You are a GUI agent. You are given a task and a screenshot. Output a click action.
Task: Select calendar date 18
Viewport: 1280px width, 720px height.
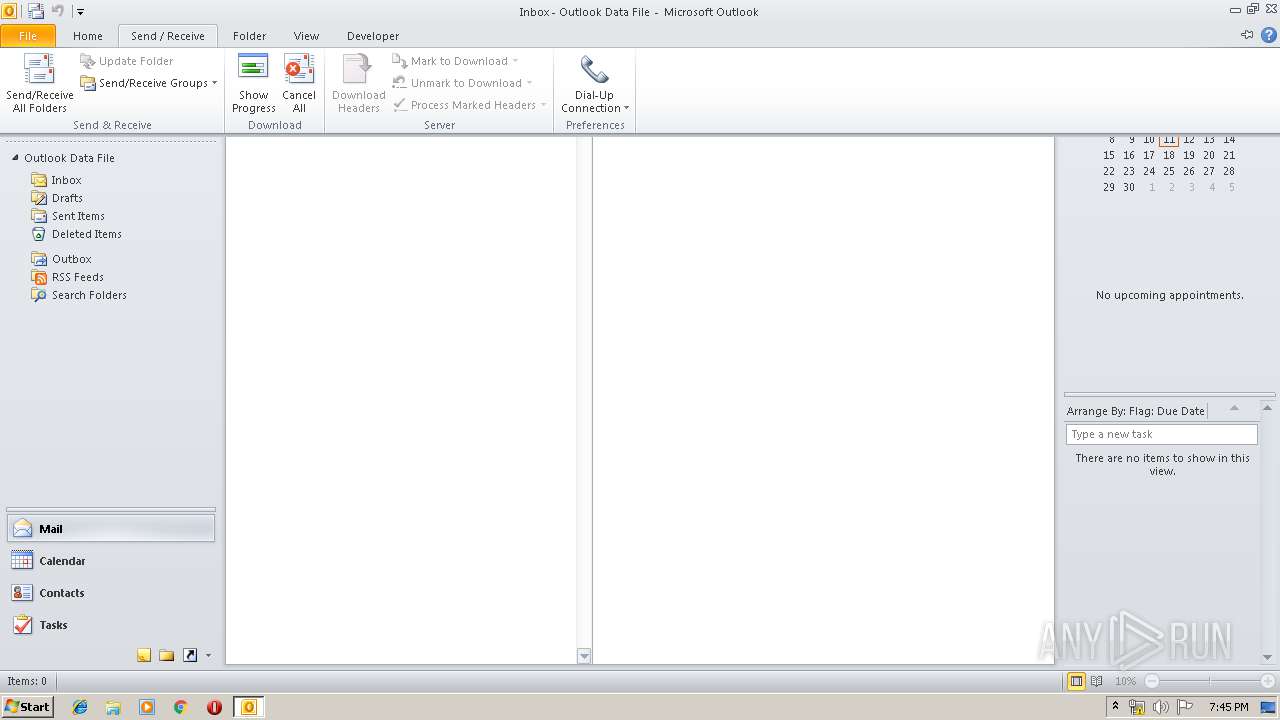(x=1168, y=155)
